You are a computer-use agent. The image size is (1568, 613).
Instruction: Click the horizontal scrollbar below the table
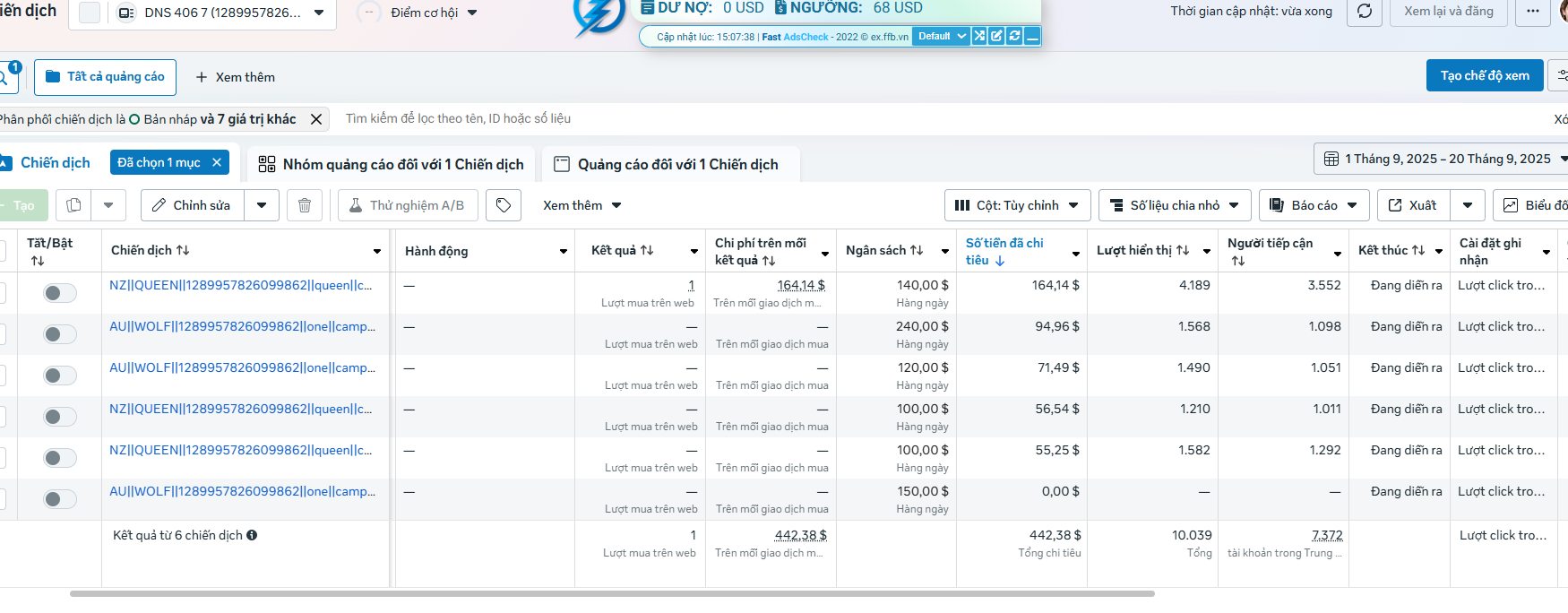point(612,593)
